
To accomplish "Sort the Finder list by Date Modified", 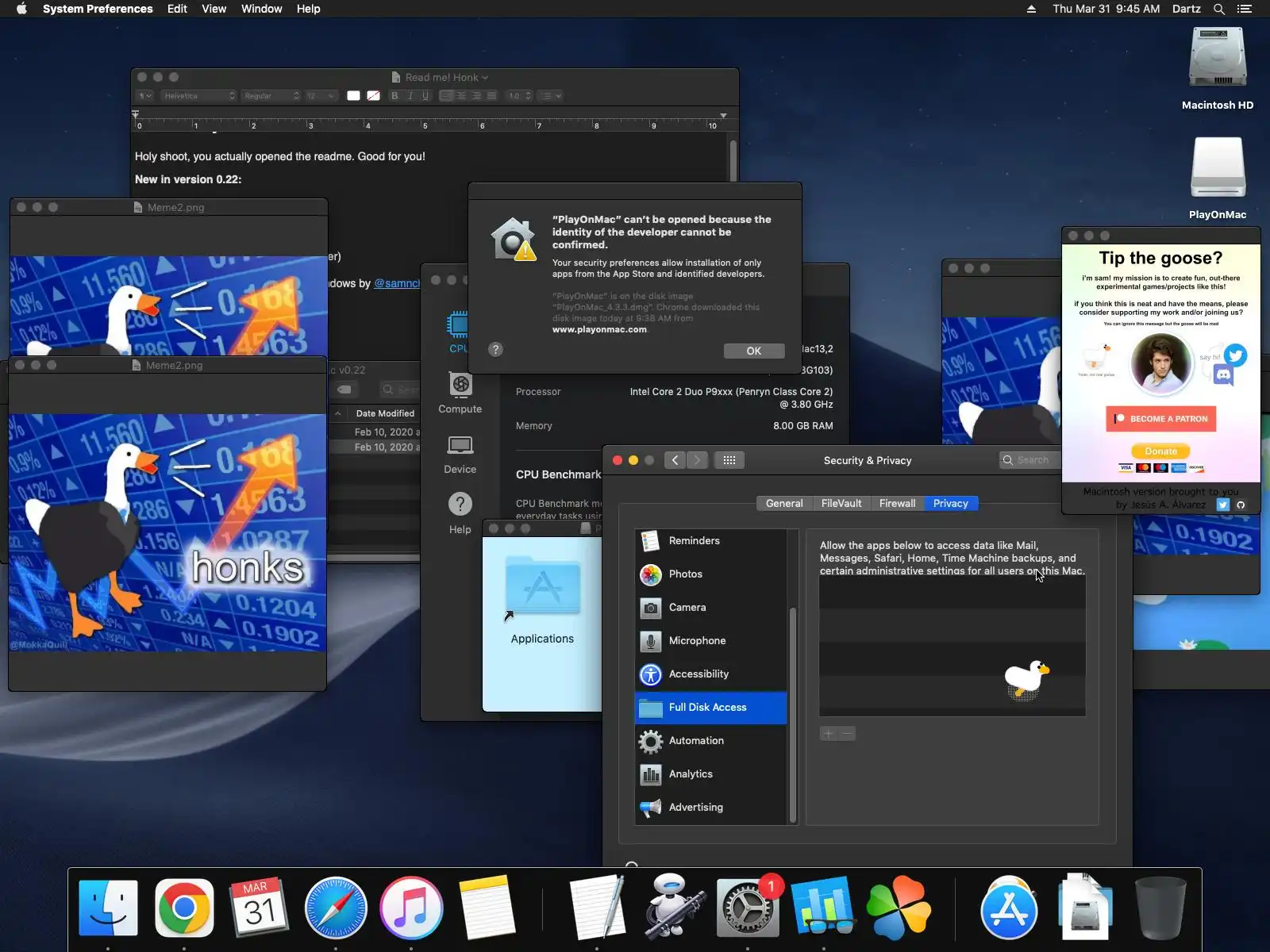I will pyautogui.click(x=385, y=413).
